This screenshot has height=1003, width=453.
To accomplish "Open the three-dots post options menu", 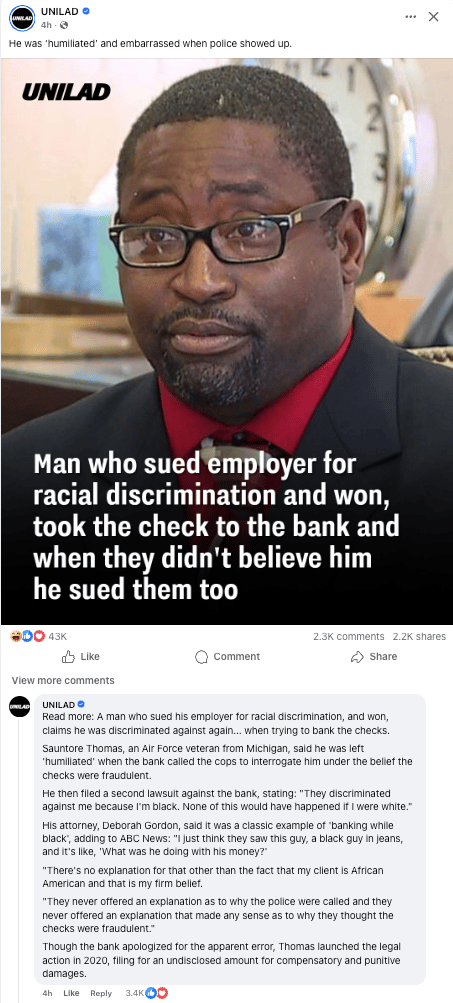I will 411,17.
